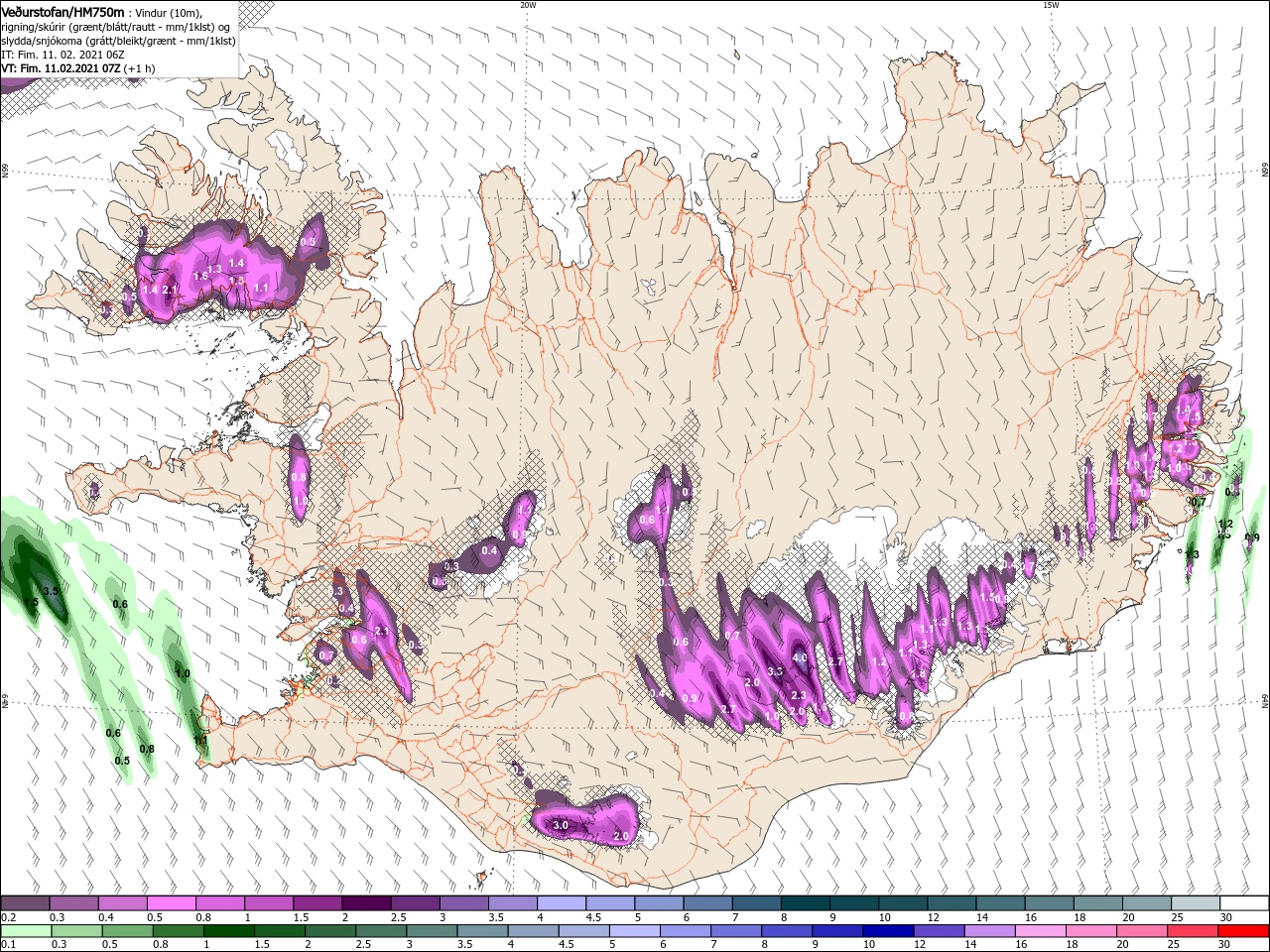Click the 15W longitude label
1270x952 pixels.
pos(1051,5)
